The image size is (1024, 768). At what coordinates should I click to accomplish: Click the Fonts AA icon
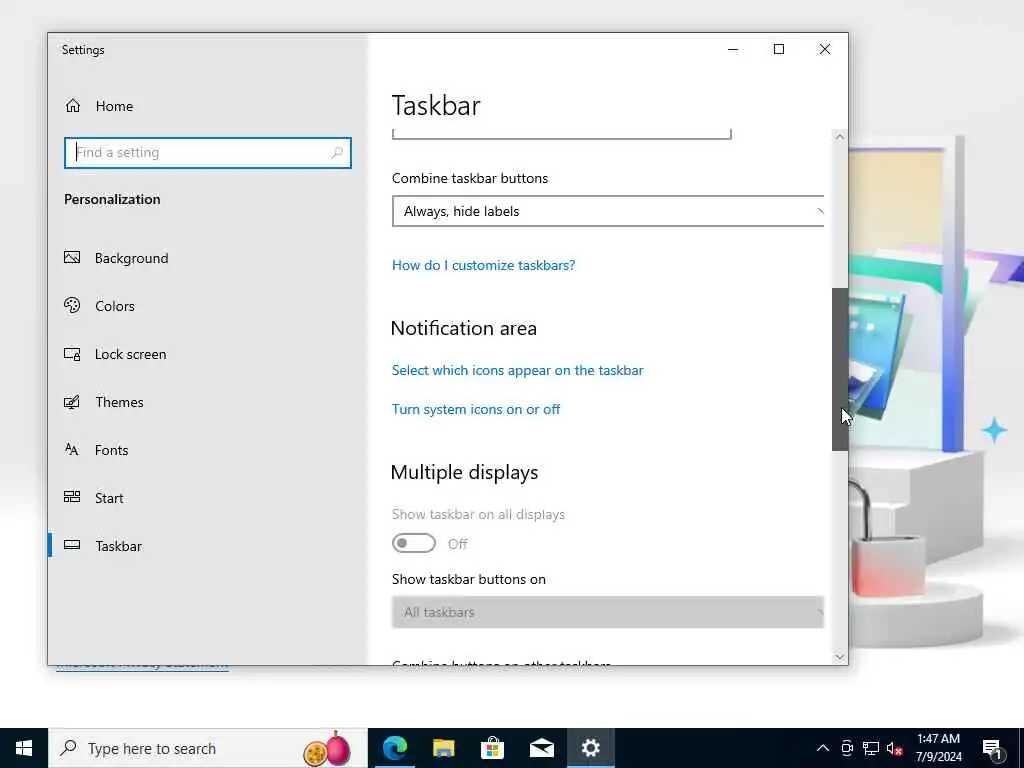pos(72,449)
